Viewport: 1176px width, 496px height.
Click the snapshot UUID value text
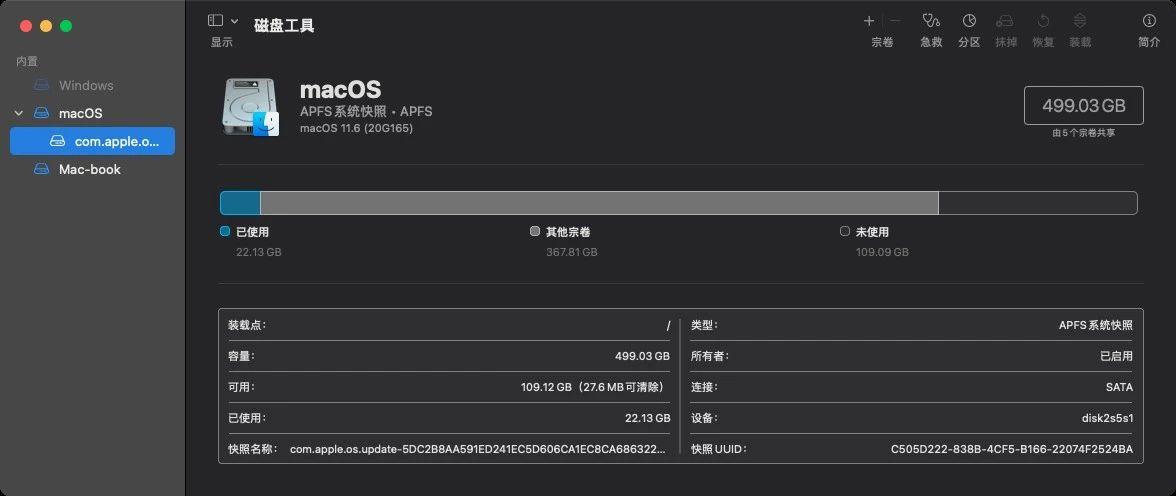1012,449
